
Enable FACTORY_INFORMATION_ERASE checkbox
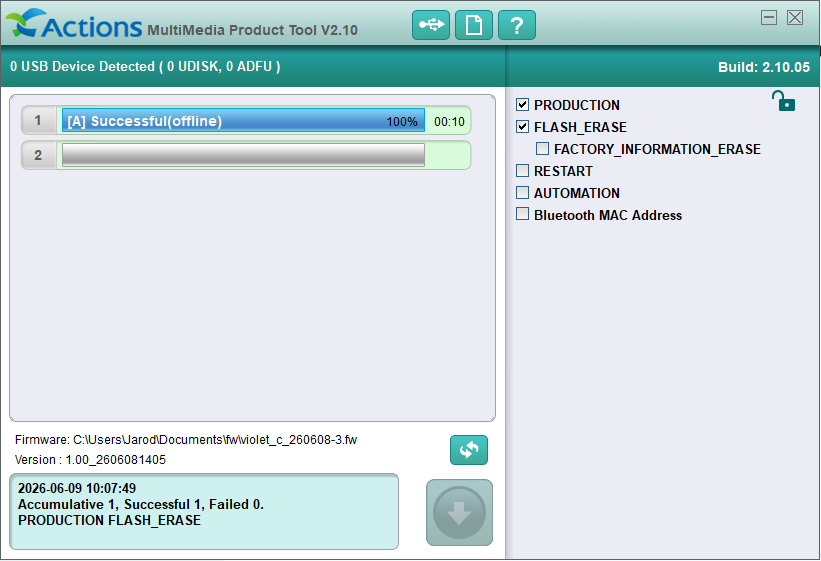542,149
